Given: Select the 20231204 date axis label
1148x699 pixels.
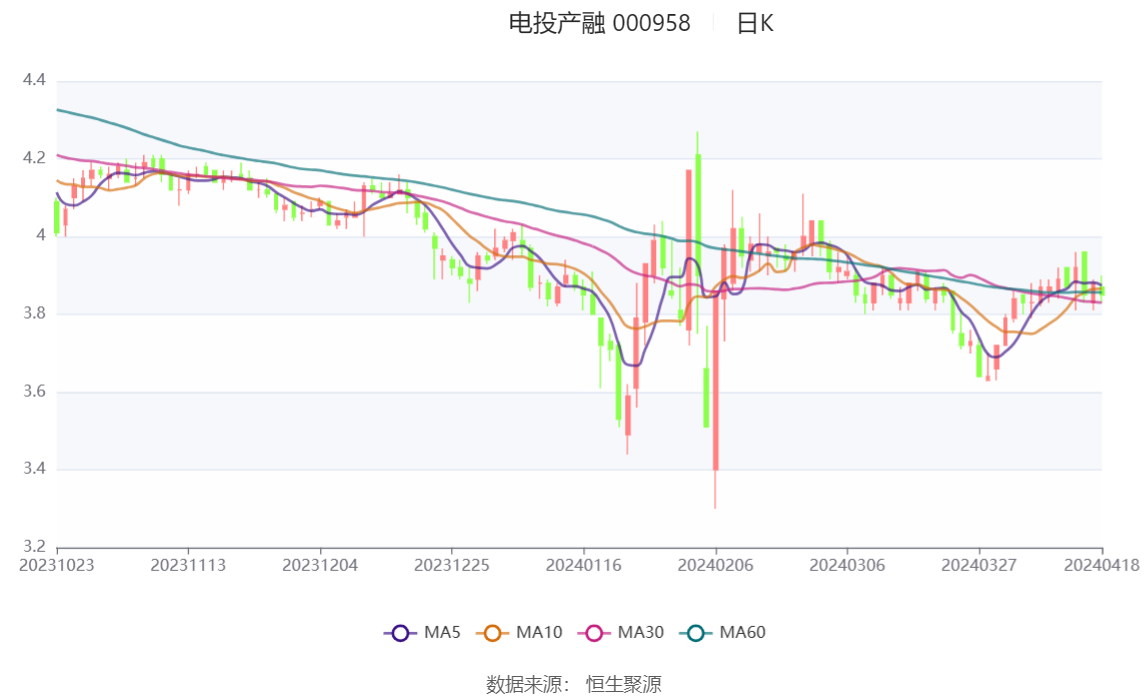Looking at the screenshot, I should pyautogui.click(x=320, y=566).
